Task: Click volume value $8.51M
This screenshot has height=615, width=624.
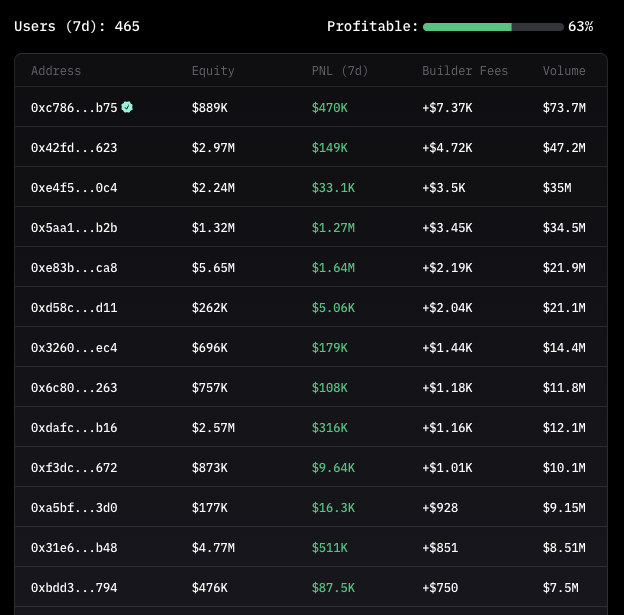Action: (x=564, y=548)
